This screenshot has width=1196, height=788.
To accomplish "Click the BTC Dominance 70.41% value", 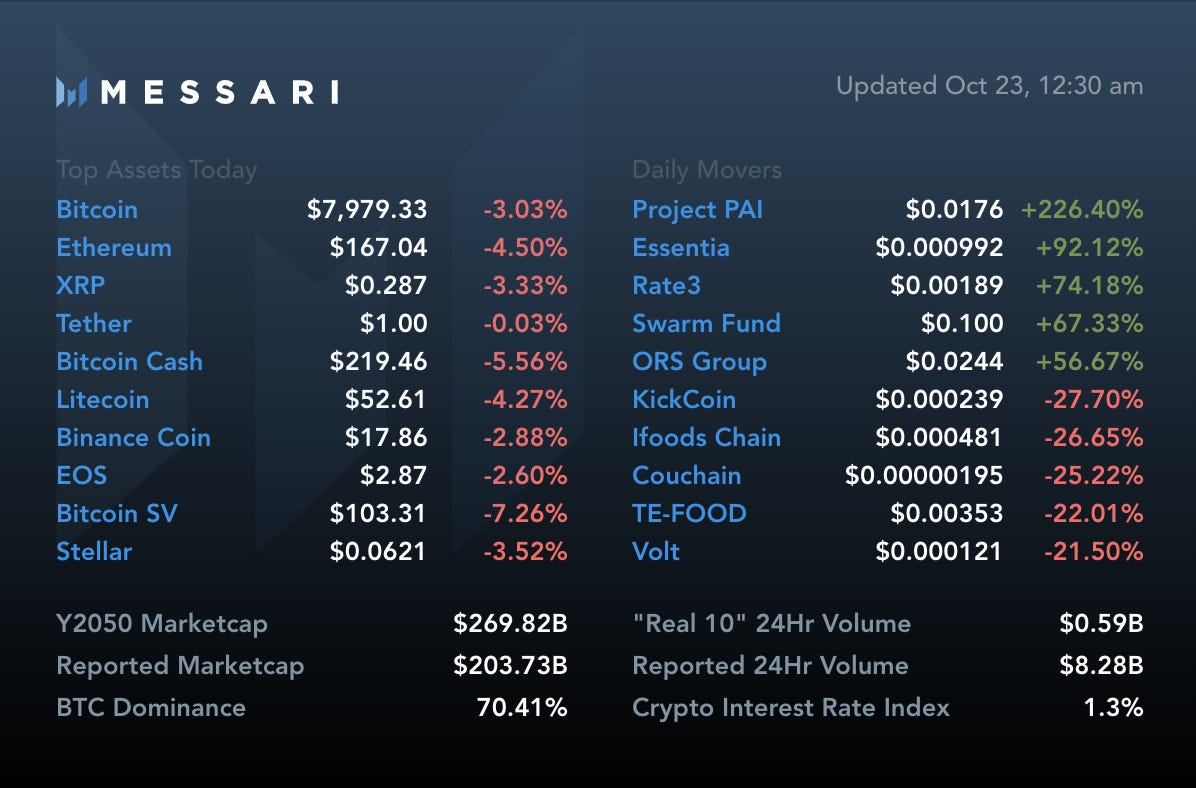I will [x=522, y=708].
